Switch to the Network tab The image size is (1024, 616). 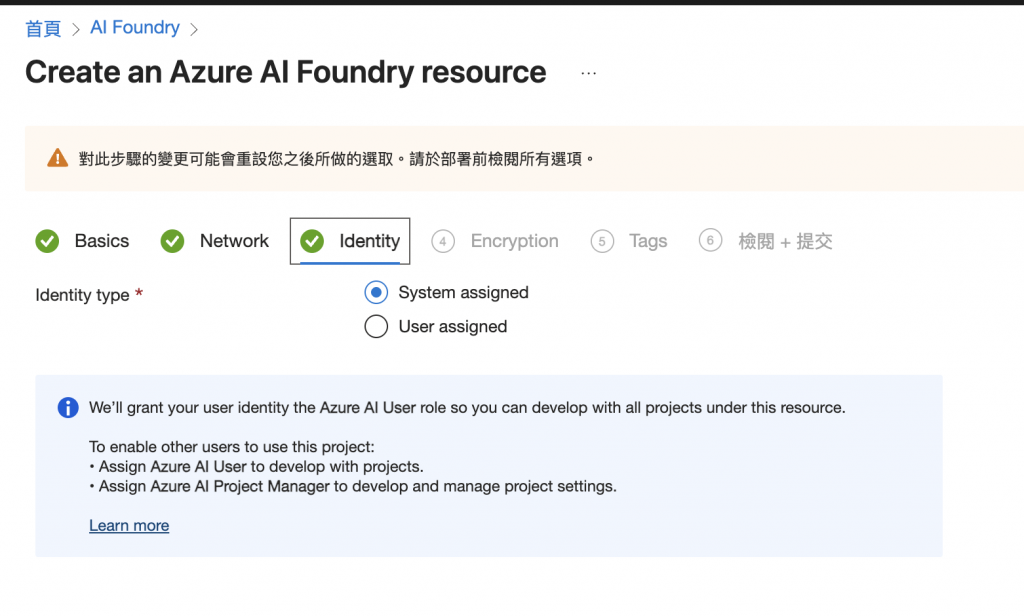click(x=234, y=241)
